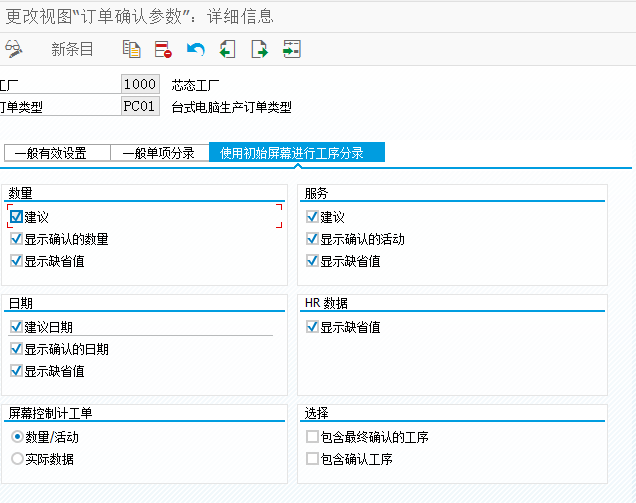Toggle 显示缺省值 checkbox under HR 数据
The image size is (636, 503).
(x=312, y=327)
